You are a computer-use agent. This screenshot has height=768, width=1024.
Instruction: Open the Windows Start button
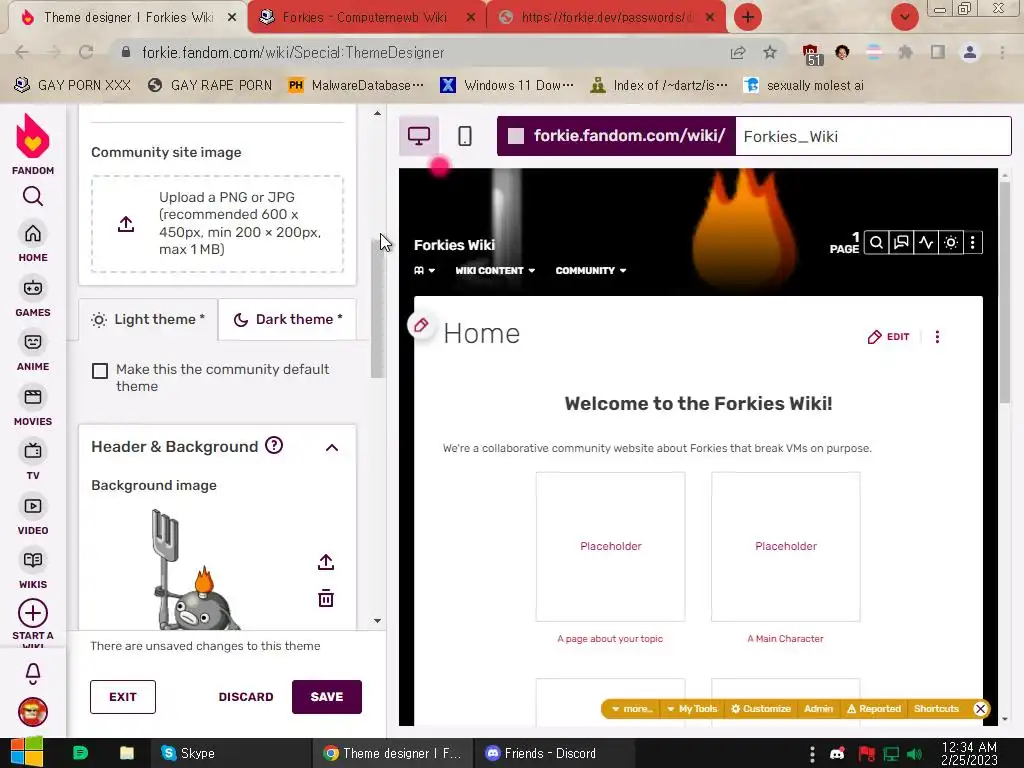click(26, 752)
